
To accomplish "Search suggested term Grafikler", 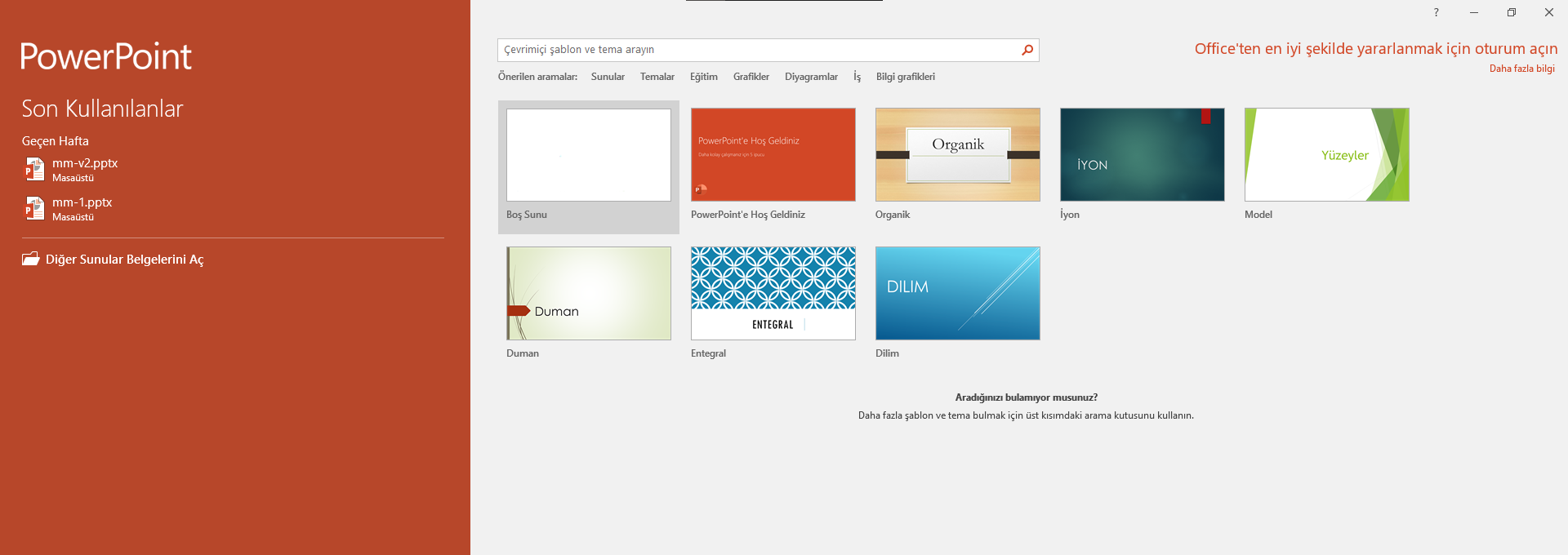I will [751, 77].
